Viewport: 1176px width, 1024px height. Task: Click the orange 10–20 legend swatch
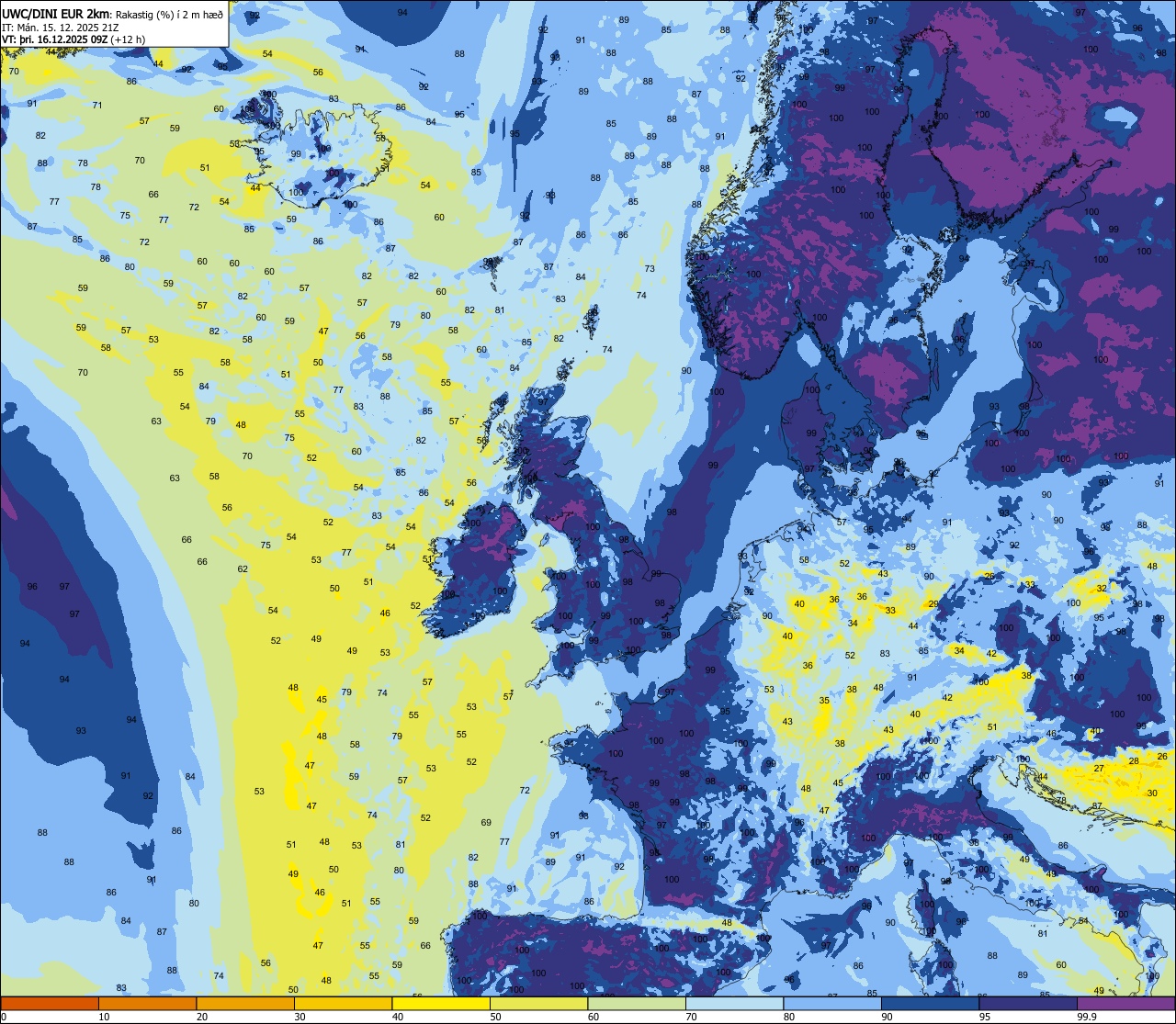pyautogui.click(x=147, y=1003)
